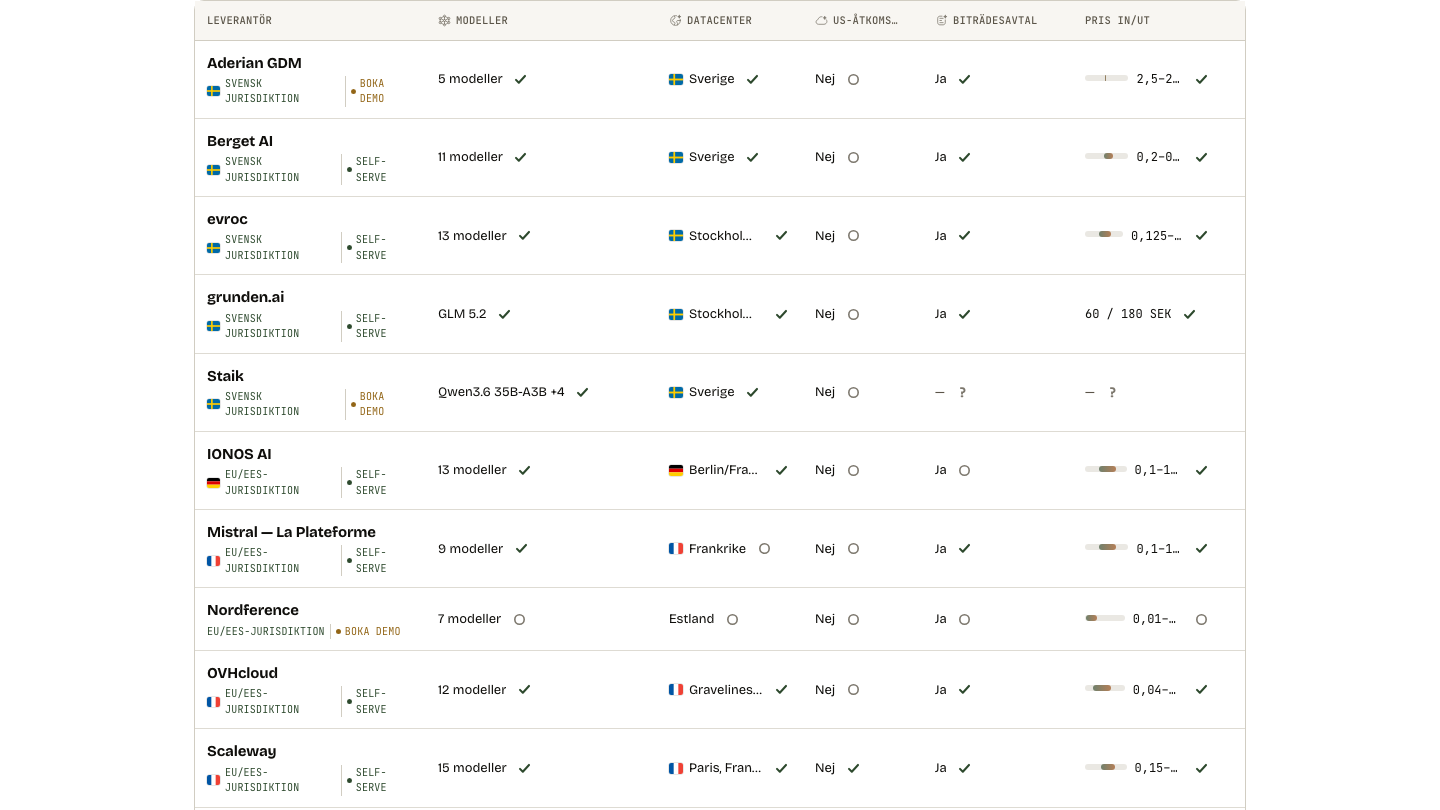
Task: Click the French flag under Scaleway provider
Action: coord(213,780)
